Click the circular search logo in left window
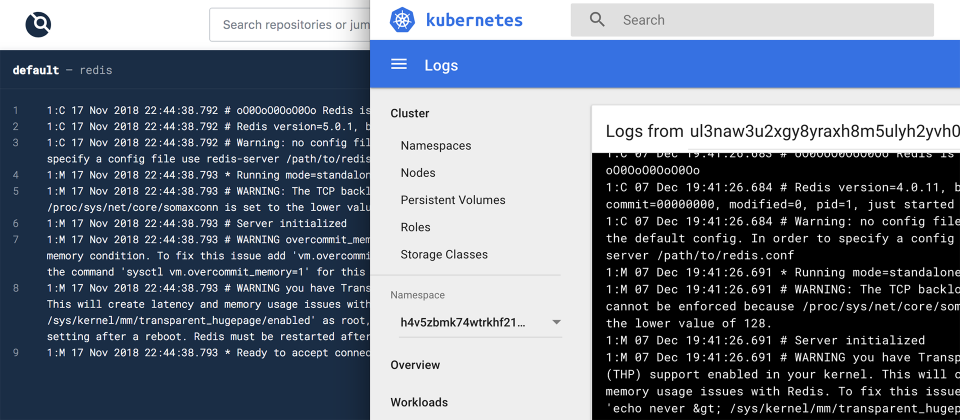This screenshot has height=420, width=960. click(38, 24)
